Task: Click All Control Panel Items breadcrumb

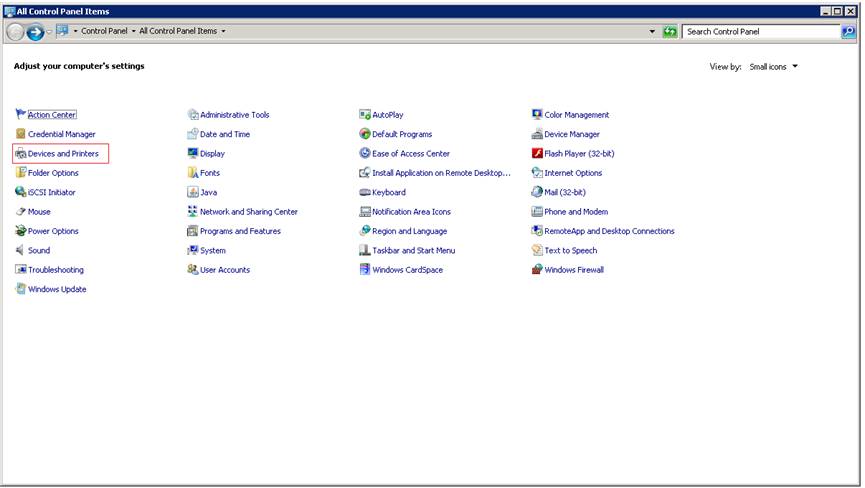Action: point(178,31)
